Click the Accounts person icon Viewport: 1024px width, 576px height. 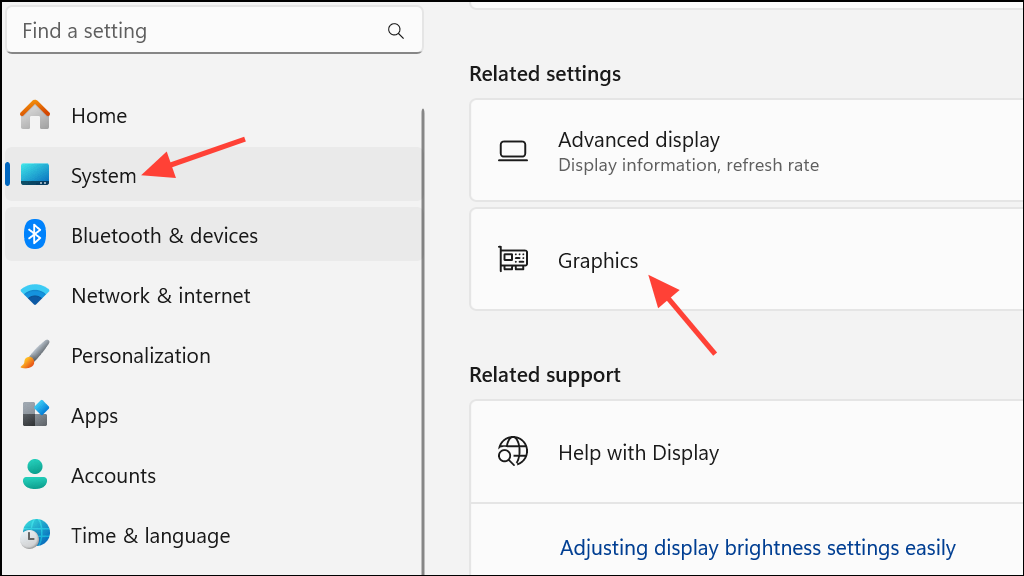35,474
